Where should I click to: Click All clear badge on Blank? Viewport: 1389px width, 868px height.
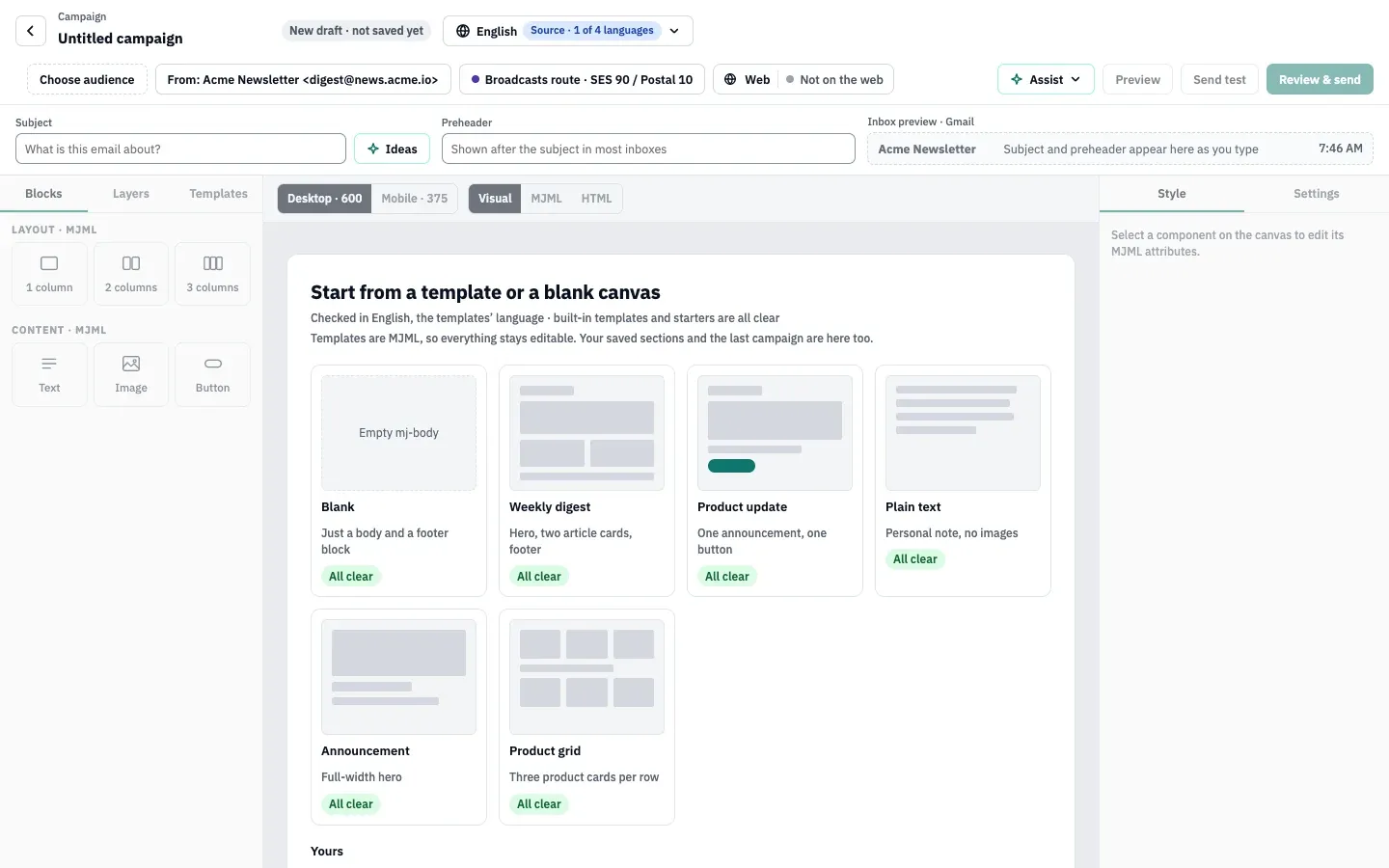point(351,577)
